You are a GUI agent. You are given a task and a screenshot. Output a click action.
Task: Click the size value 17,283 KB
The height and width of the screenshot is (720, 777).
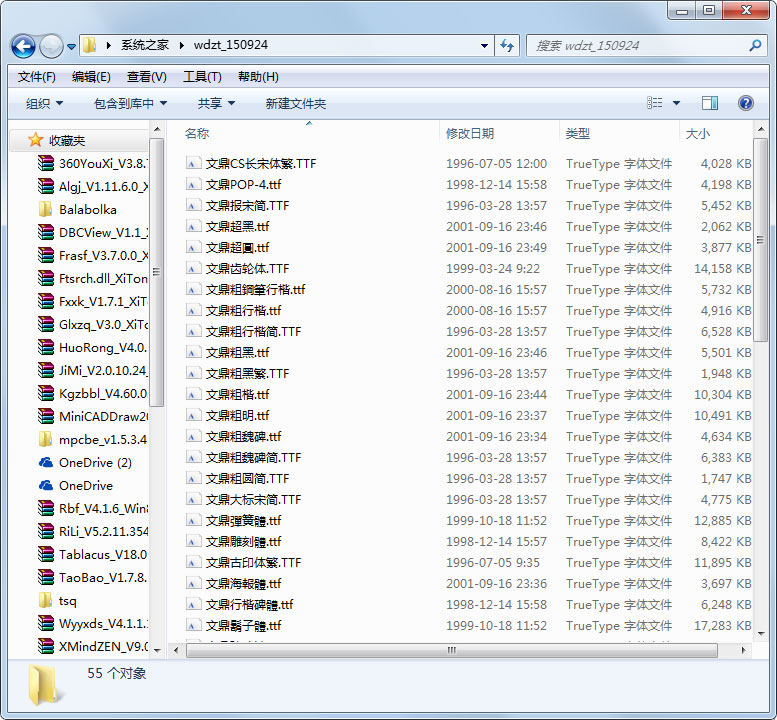[722, 626]
